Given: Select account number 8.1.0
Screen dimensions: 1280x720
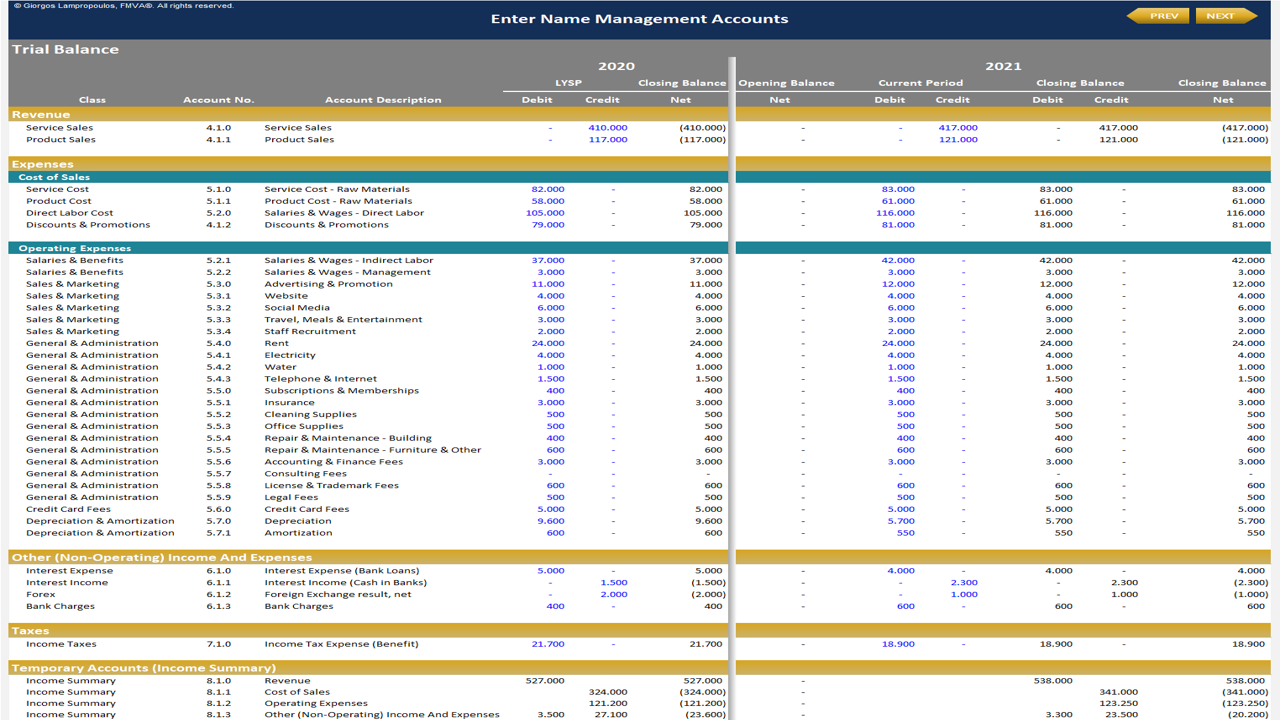Looking at the screenshot, I should 218,681.
